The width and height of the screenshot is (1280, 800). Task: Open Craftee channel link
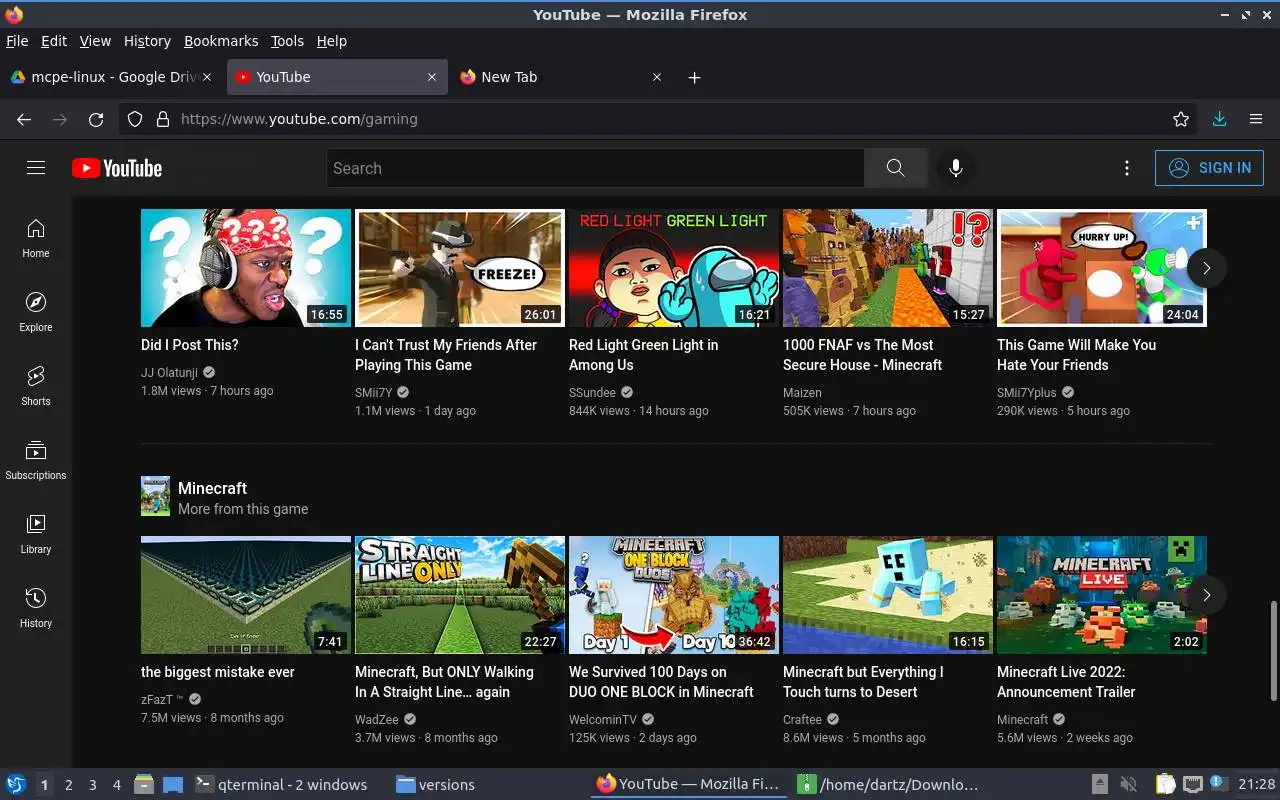(x=802, y=719)
